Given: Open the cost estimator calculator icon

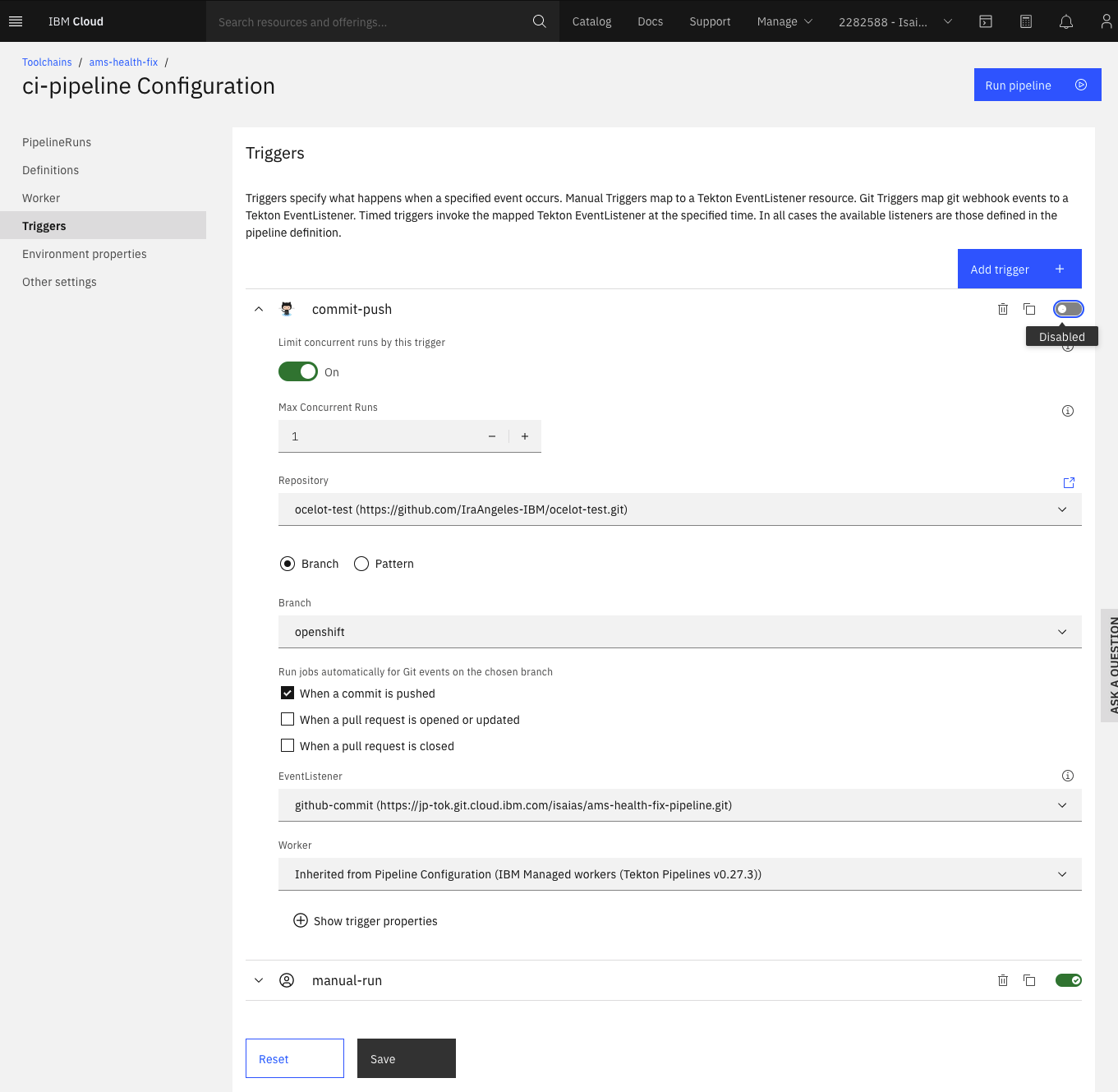Looking at the screenshot, I should [1026, 21].
